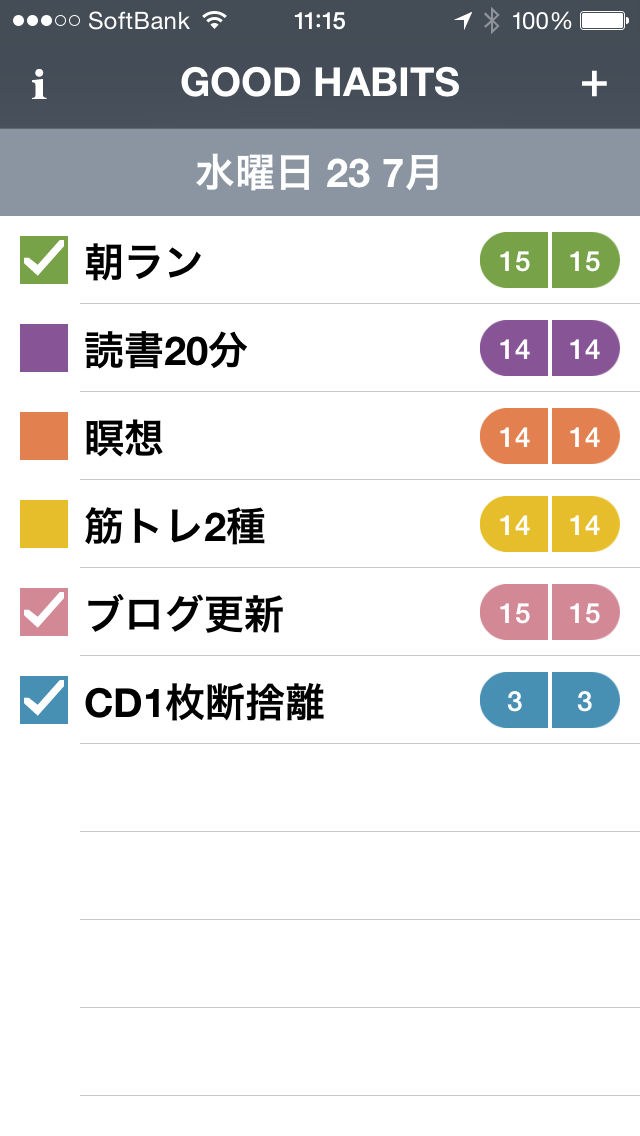Viewport: 640px width, 1136px height.
Task: Check the purple 読書20分 checkbox
Action: coord(44,348)
